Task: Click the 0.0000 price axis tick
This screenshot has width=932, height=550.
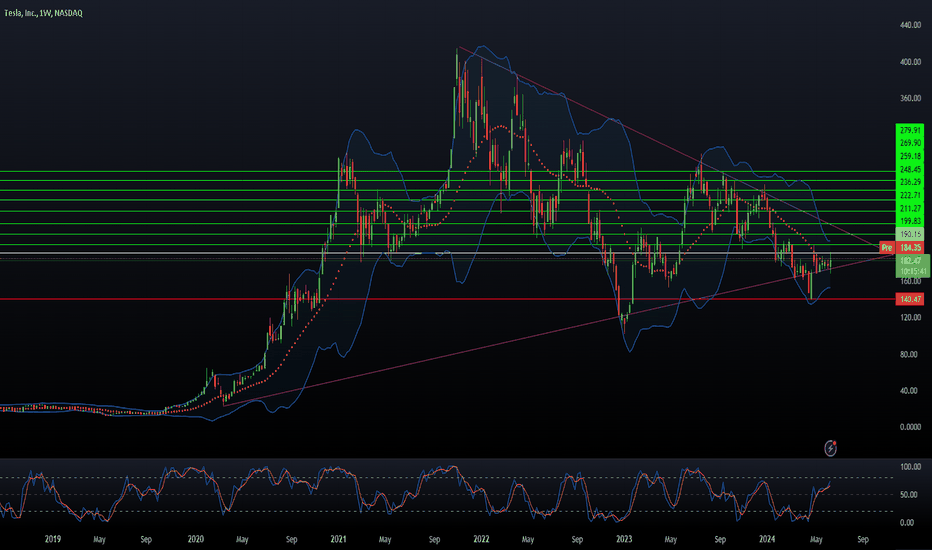Action: (x=911, y=427)
